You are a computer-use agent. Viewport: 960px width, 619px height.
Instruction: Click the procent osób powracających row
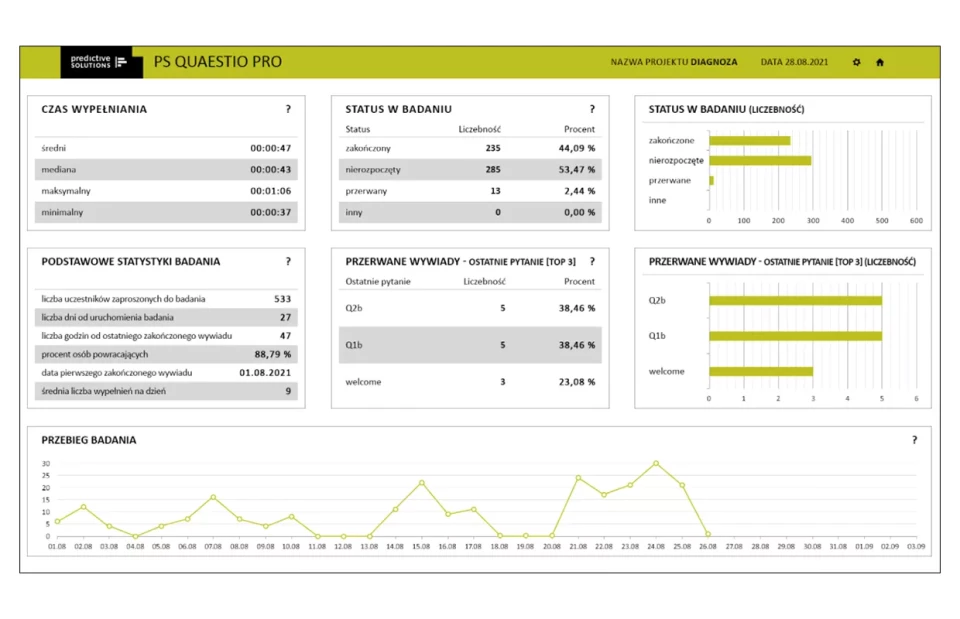click(166, 354)
